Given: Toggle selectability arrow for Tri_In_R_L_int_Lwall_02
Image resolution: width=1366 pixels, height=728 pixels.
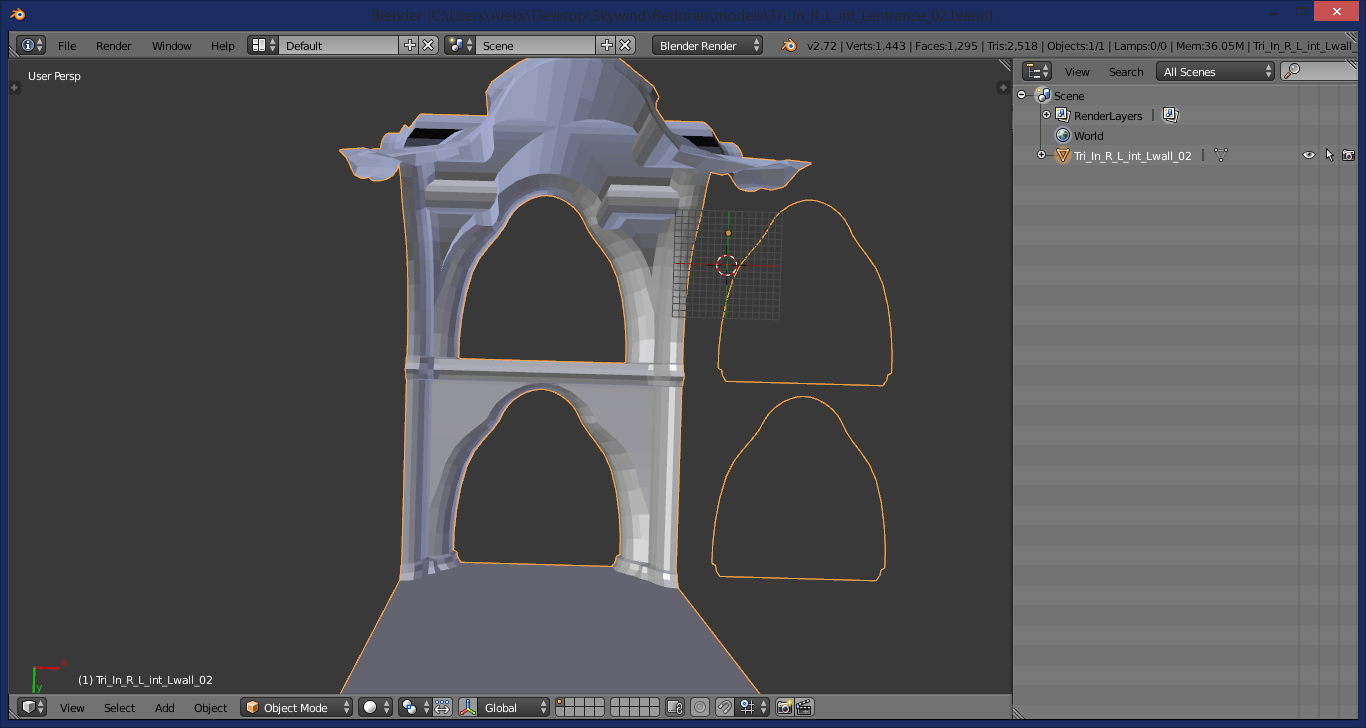Looking at the screenshot, I should pyautogui.click(x=1329, y=155).
